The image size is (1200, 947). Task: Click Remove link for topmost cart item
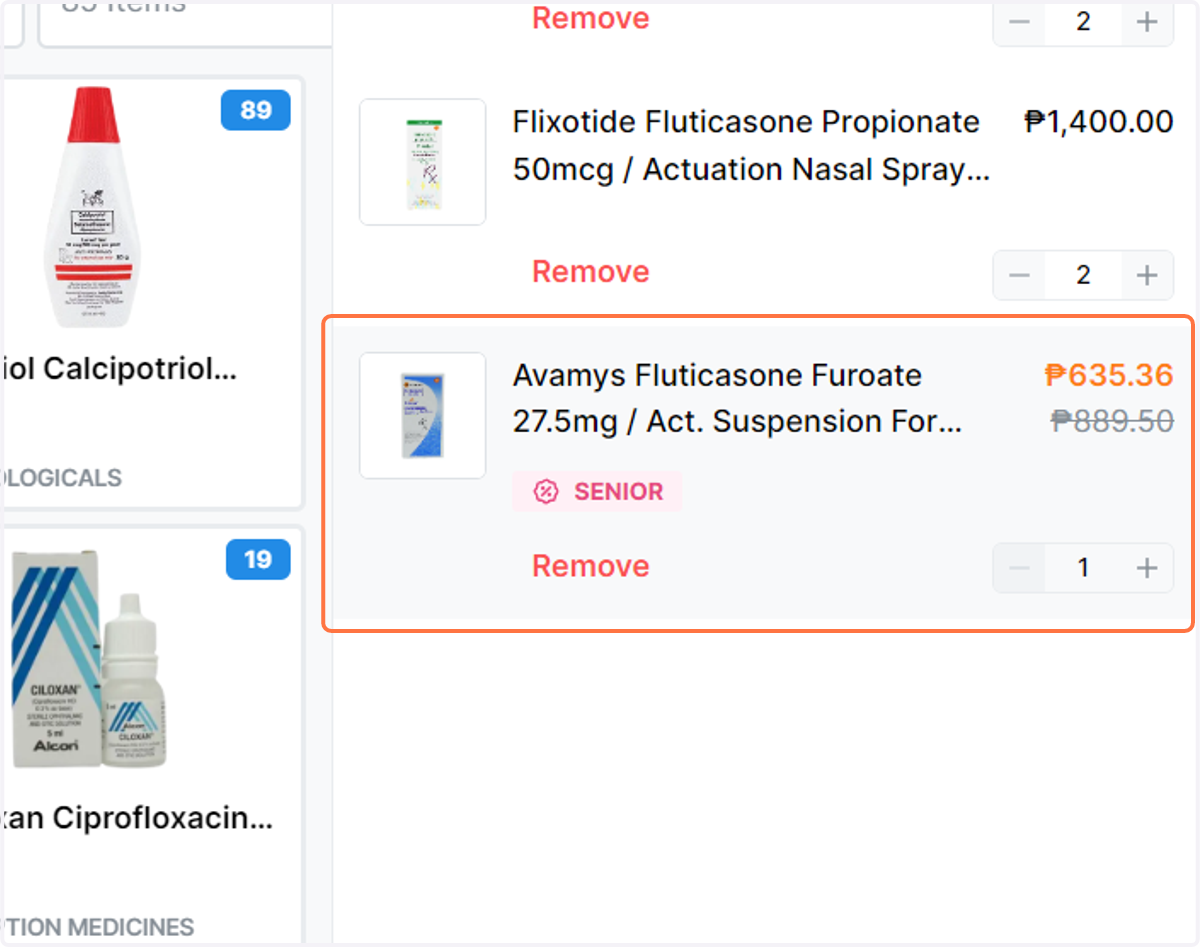pos(591,18)
